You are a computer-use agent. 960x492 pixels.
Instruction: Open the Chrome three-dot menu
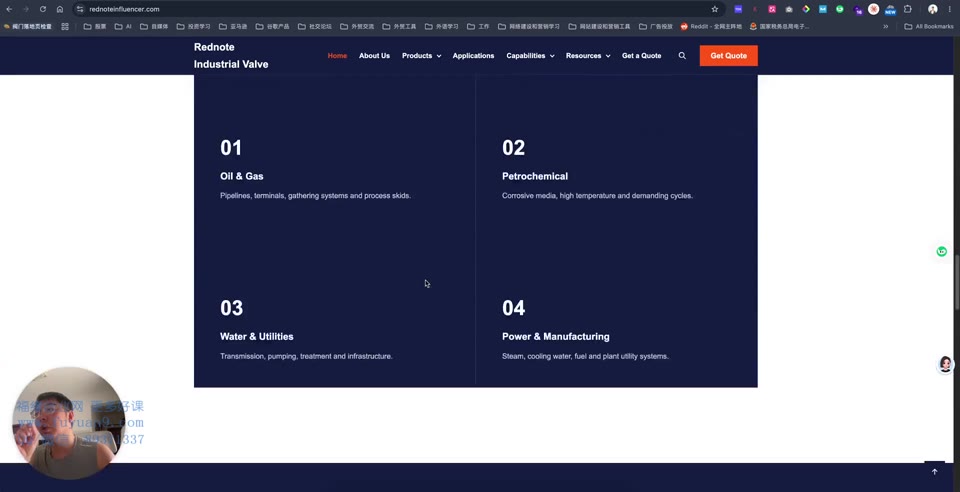(950, 9)
